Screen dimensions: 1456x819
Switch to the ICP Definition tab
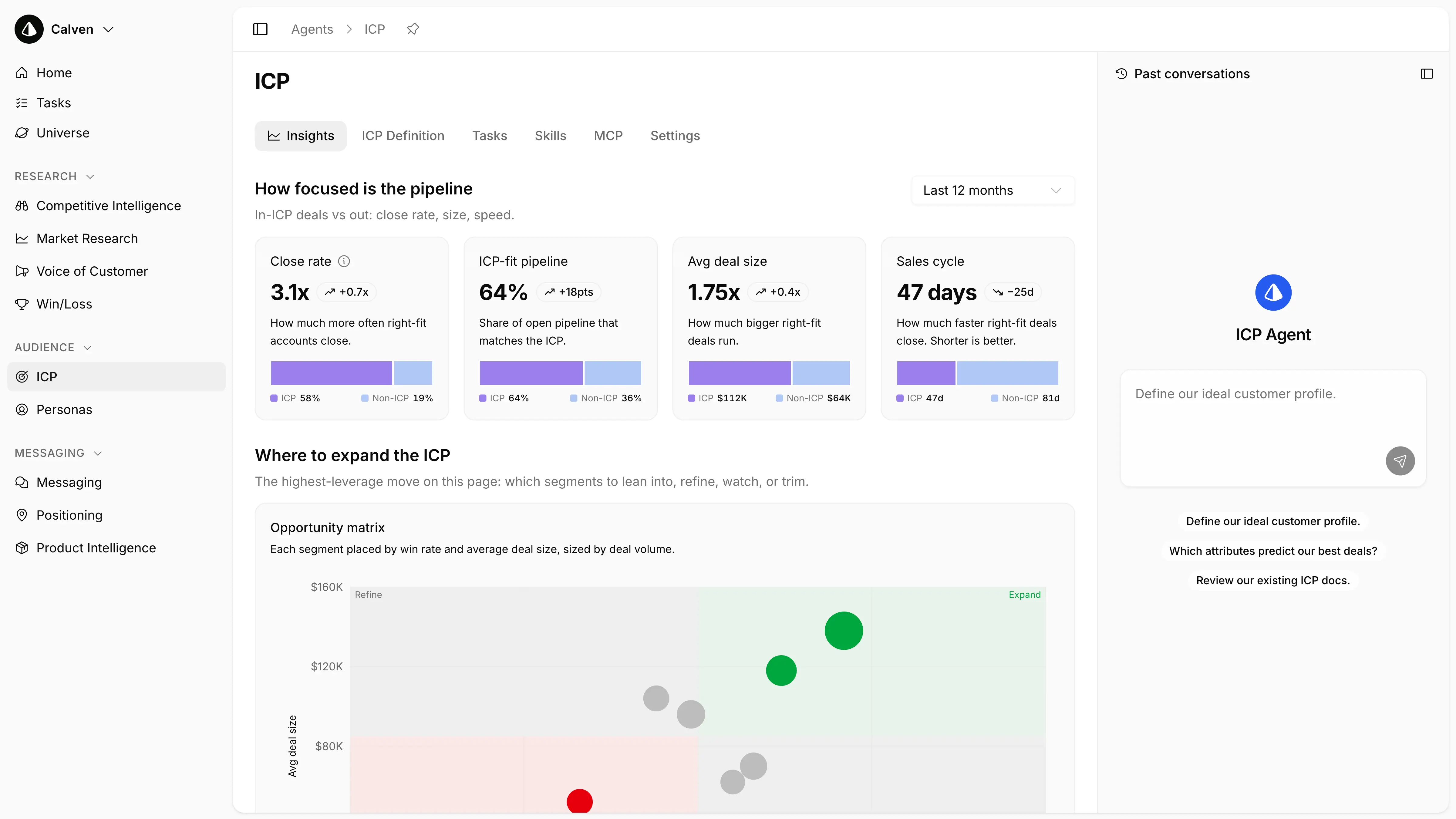403,136
